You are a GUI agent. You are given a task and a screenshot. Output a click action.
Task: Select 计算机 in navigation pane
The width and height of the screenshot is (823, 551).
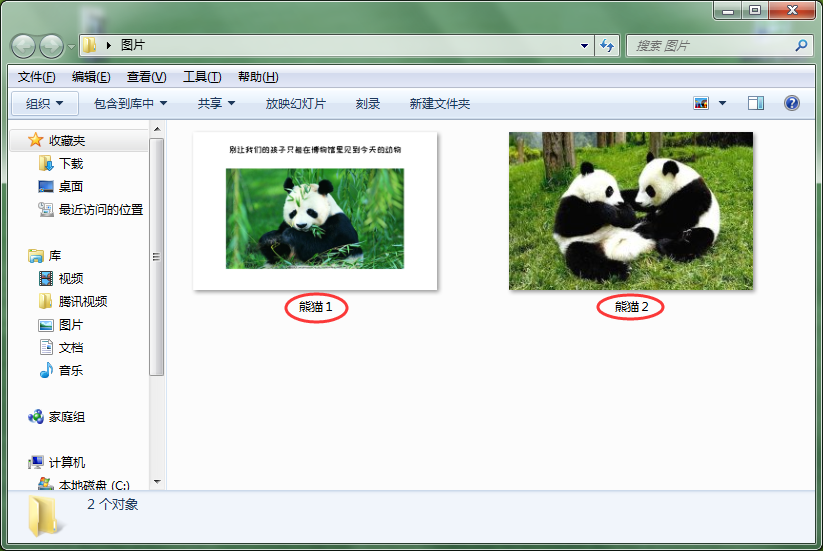pos(66,463)
